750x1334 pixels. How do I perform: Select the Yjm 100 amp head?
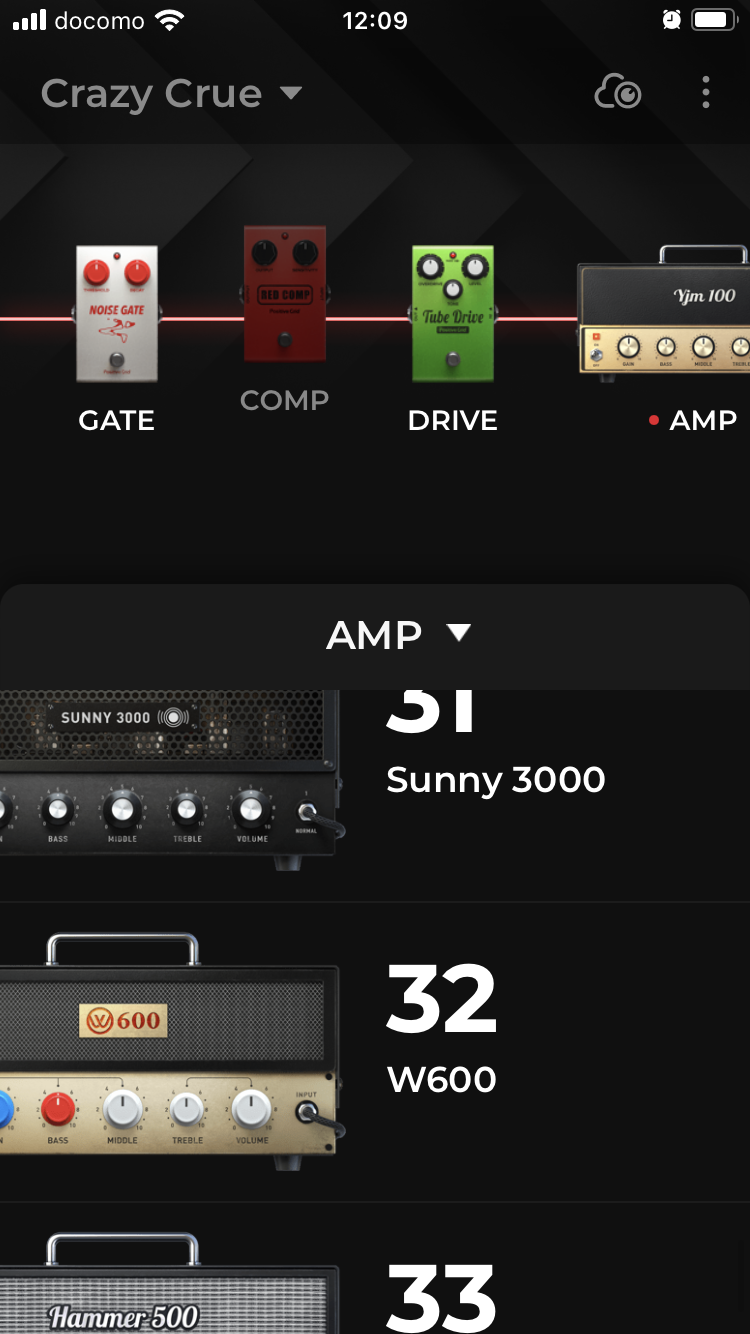(x=665, y=312)
